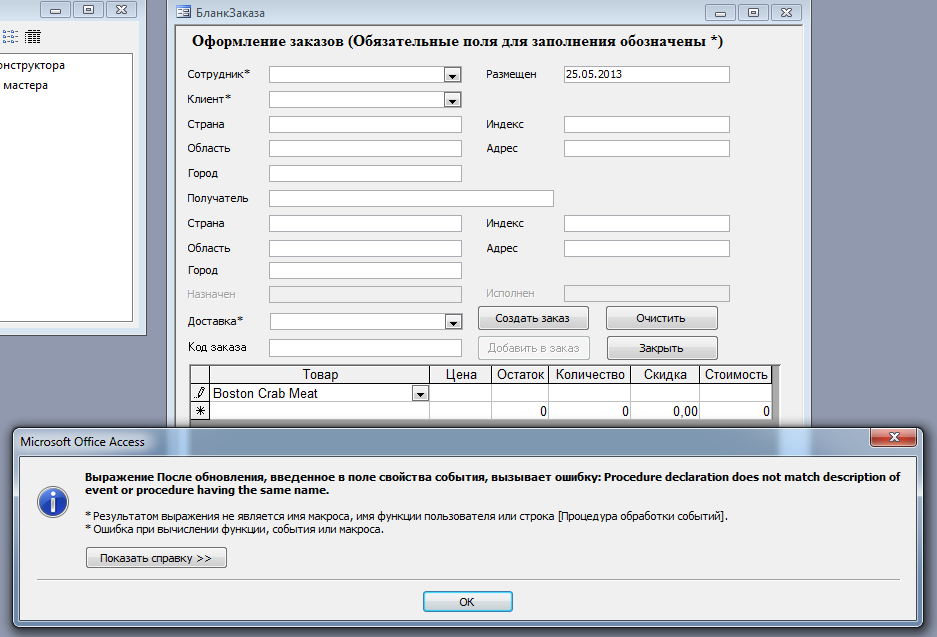The width and height of the screenshot is (937, 637).
Task: Click the client Адрес input field
Action: [647, 148]
